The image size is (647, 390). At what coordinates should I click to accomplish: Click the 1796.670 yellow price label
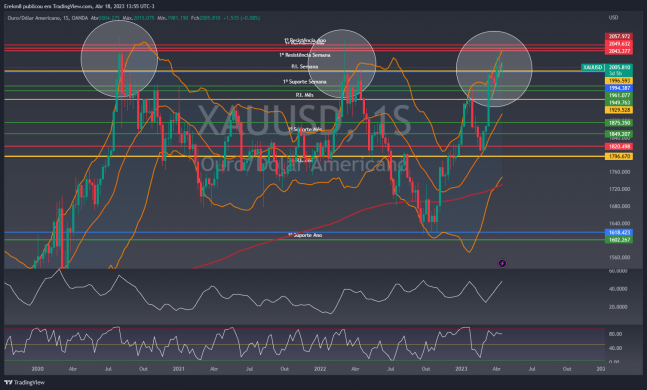(619, 156)
